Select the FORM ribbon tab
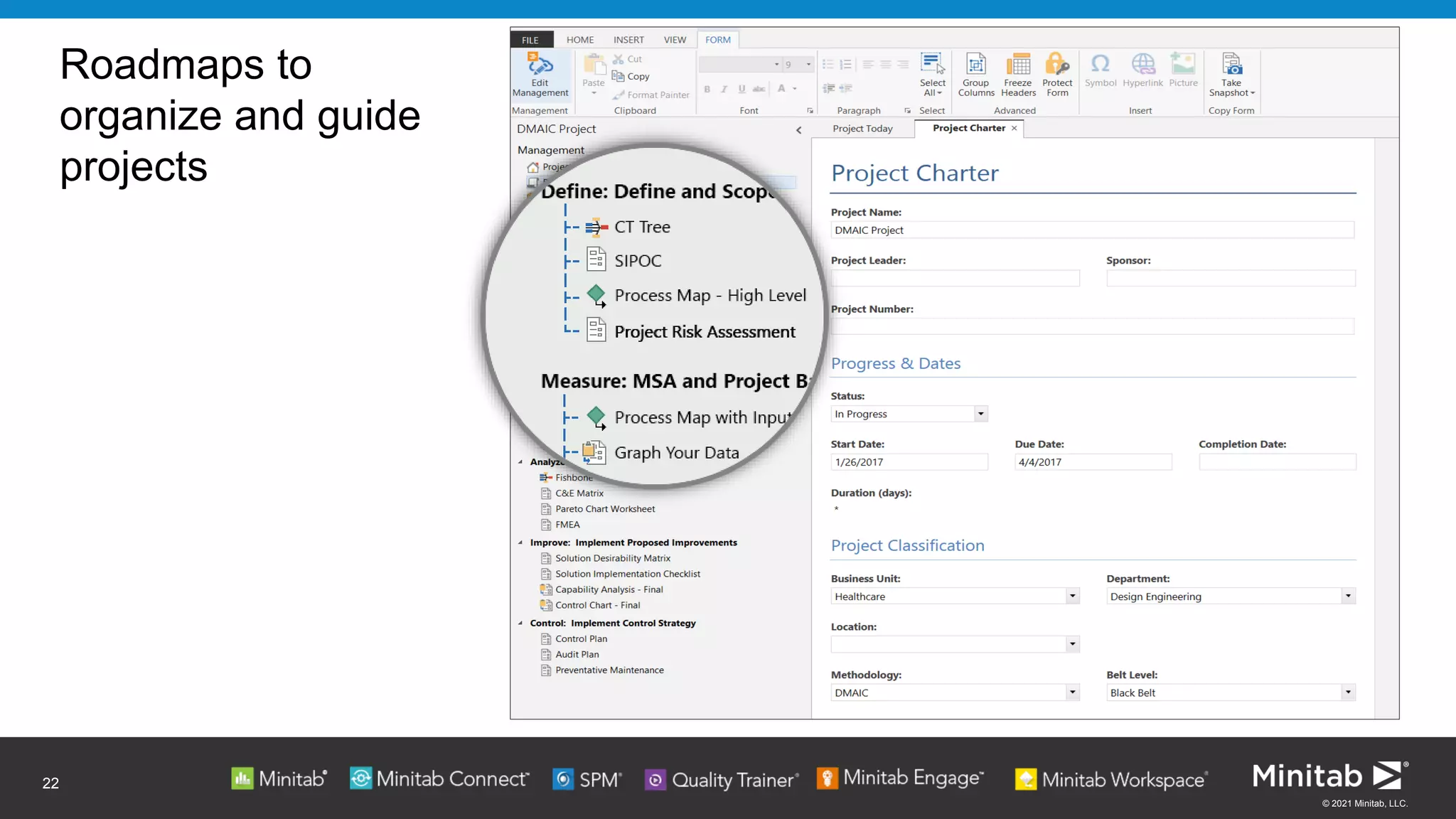Image resolution: width=1456 pixels, height=819 pixels. click(718, 40)
